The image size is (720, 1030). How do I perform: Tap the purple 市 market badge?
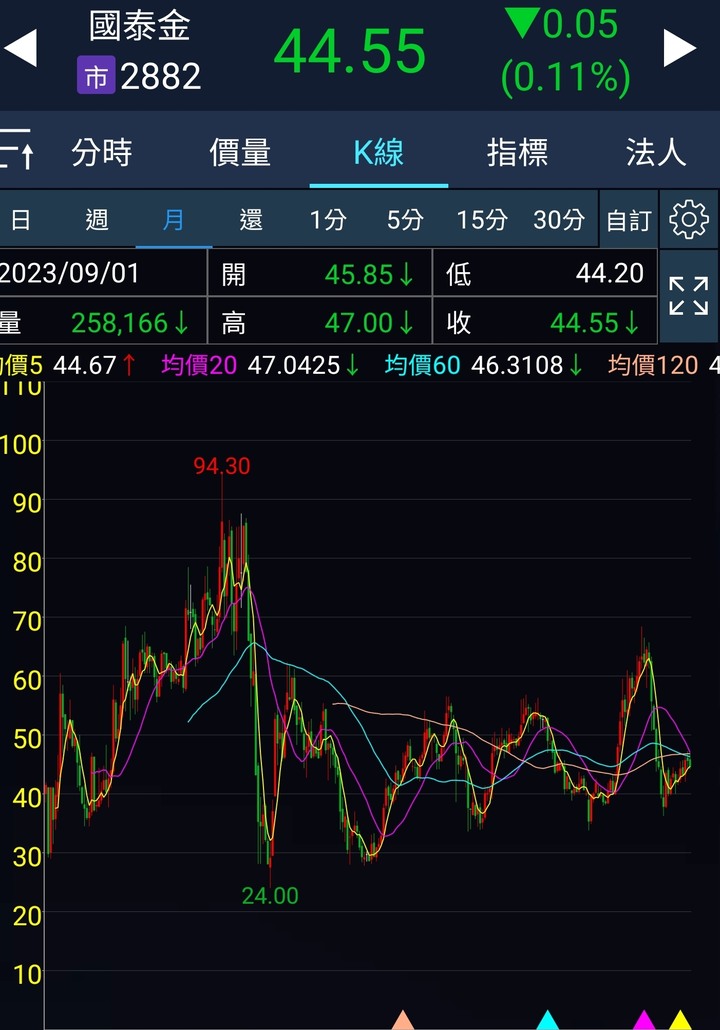point(96,75)
